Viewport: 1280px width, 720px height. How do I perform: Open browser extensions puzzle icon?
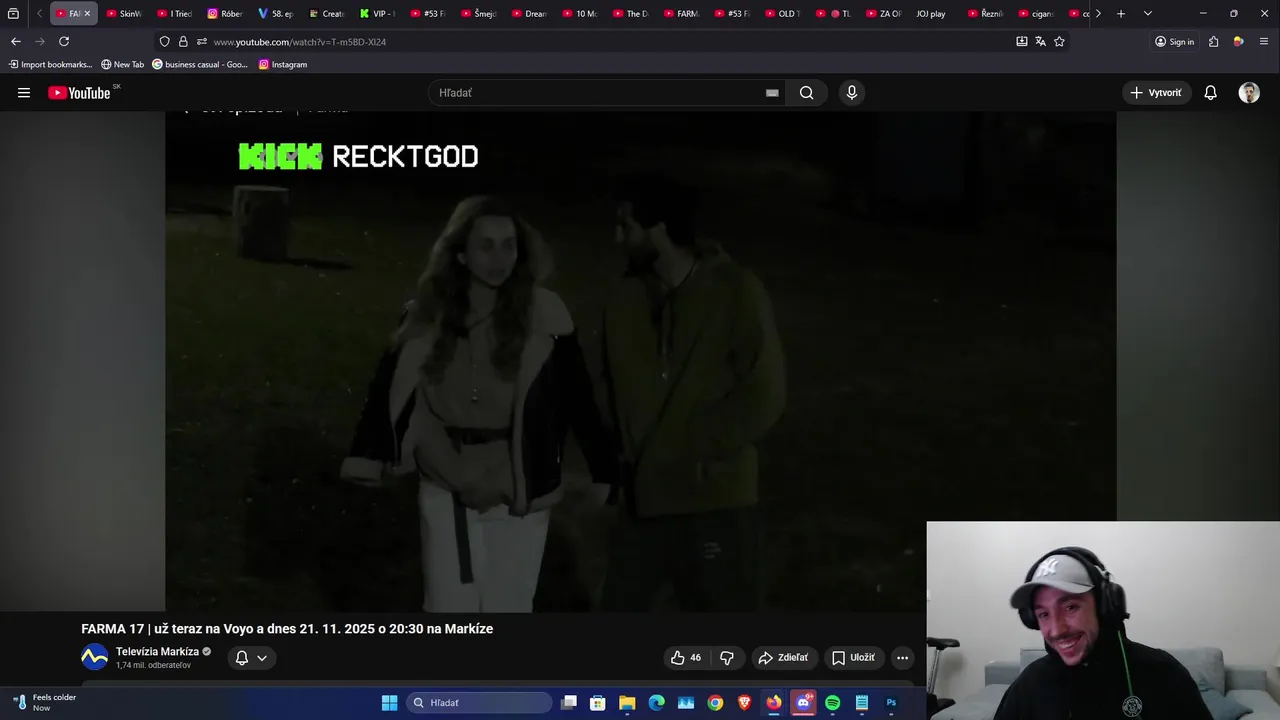[x=1213, y=42]
